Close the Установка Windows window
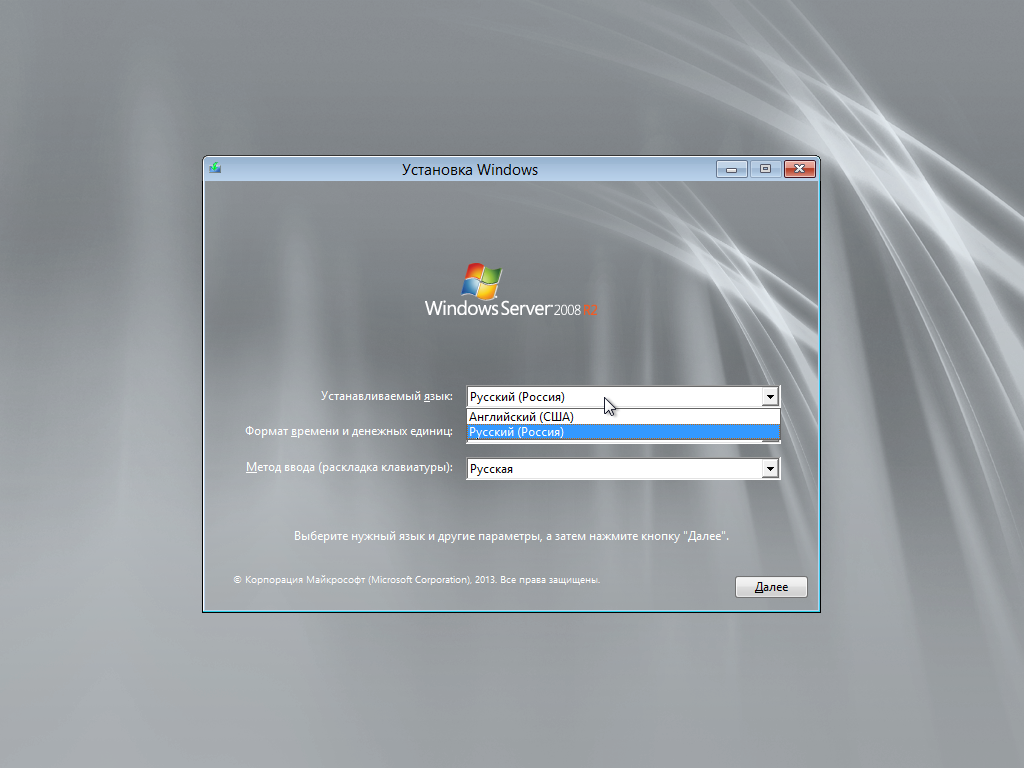The image size is (1024, 768). pos(799,169)
